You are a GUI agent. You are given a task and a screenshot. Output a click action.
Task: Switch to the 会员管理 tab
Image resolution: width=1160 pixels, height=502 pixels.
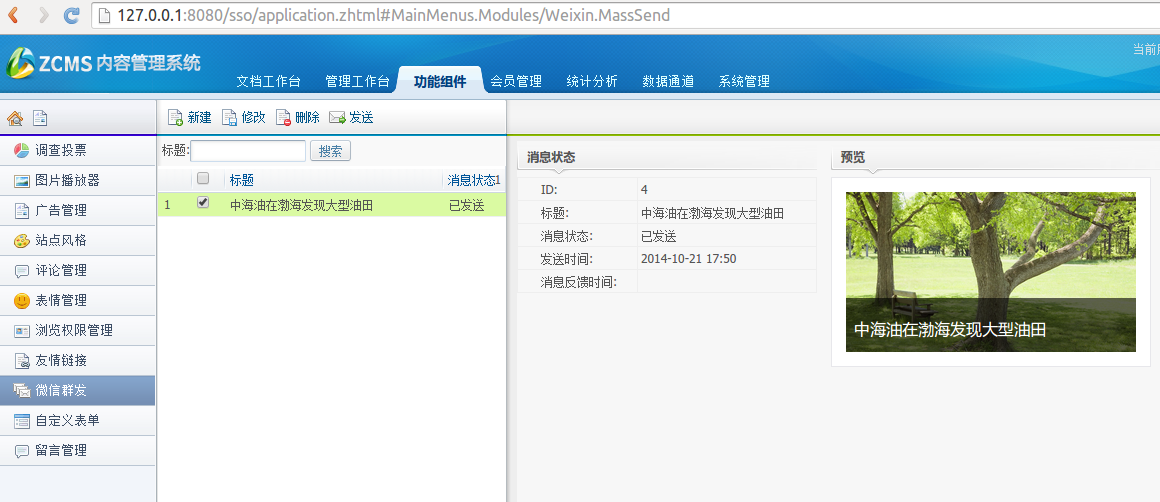[x=516, y=82]
